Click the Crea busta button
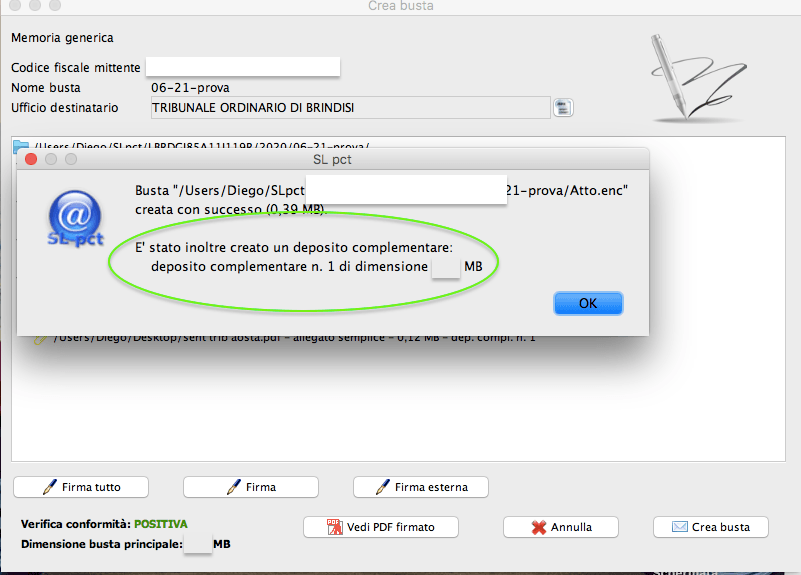 tap(711, 527)
